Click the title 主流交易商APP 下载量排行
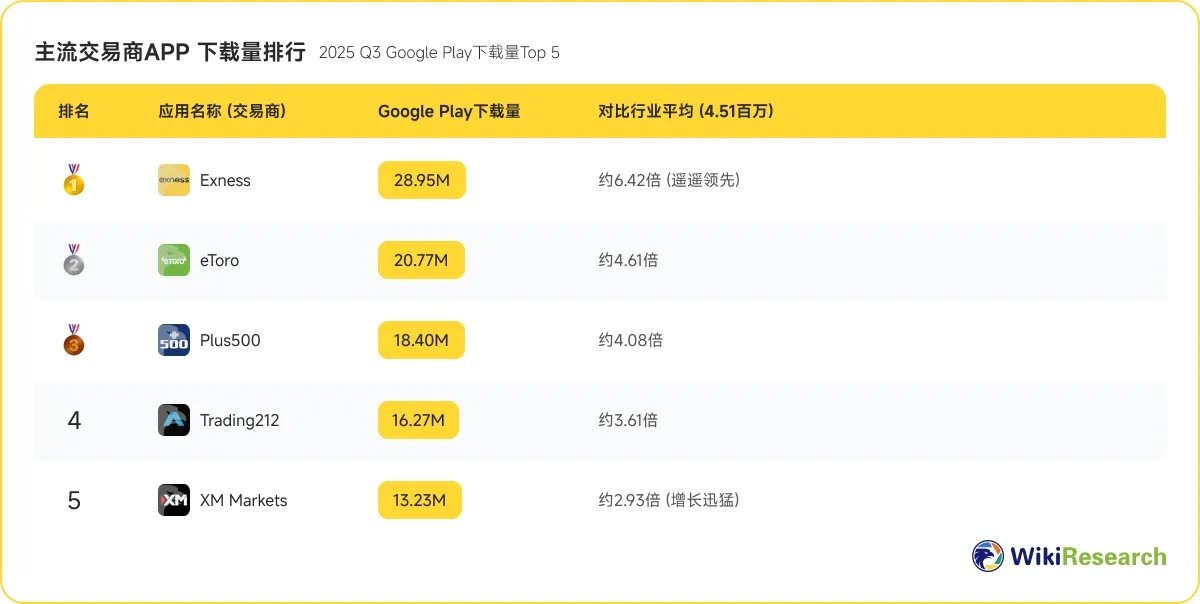1200x604 pixels. pyautogui.click(x=170, y=52)
